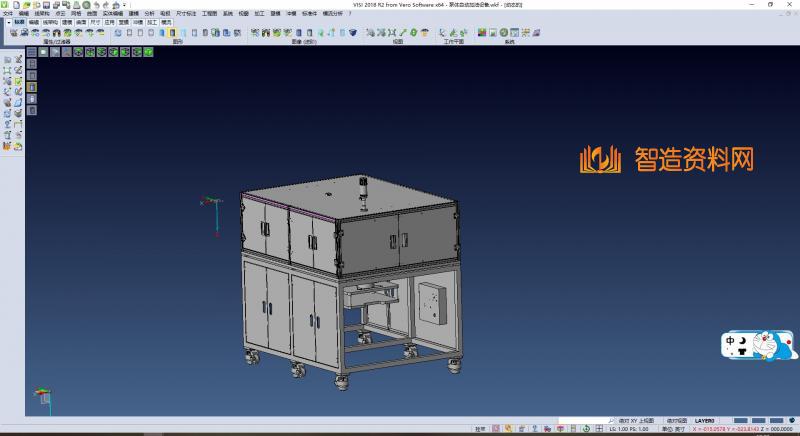Click the first blue color swatch beside LAYER0

741,421
